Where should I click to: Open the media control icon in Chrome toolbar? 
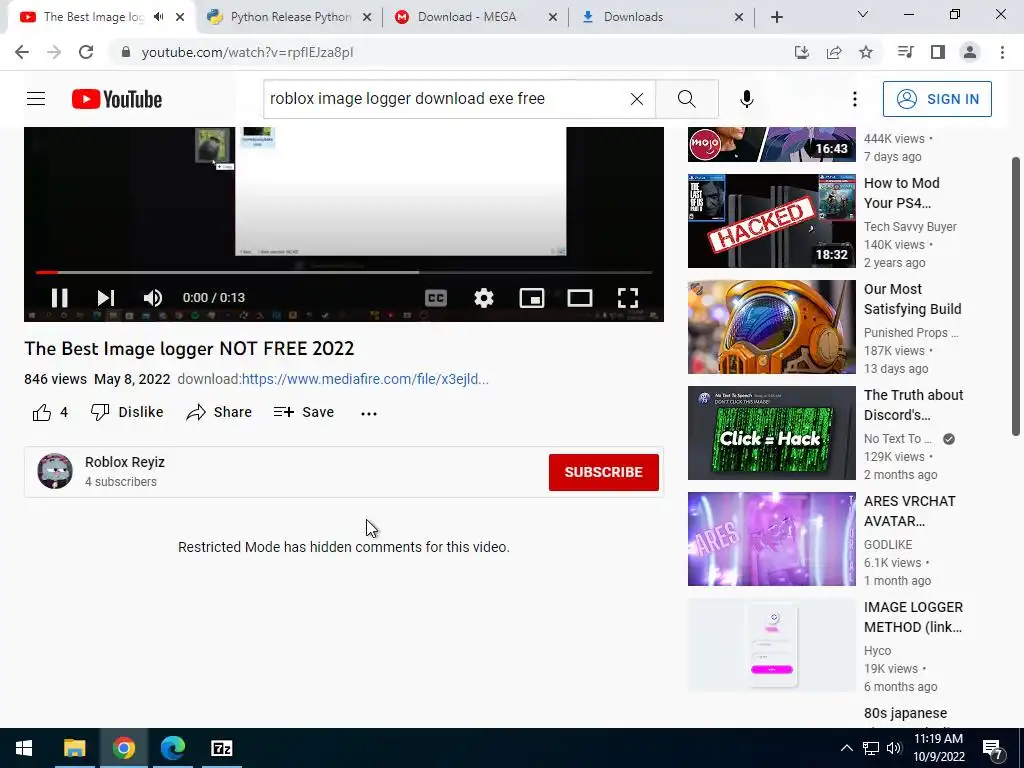point(905,52)
